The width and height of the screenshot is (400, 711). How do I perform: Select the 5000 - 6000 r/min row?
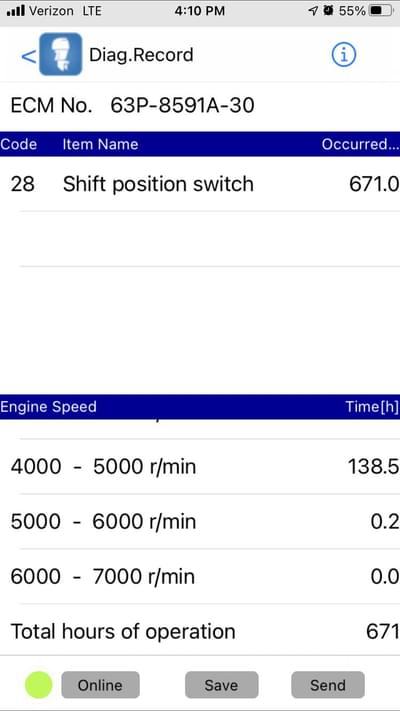200,521
